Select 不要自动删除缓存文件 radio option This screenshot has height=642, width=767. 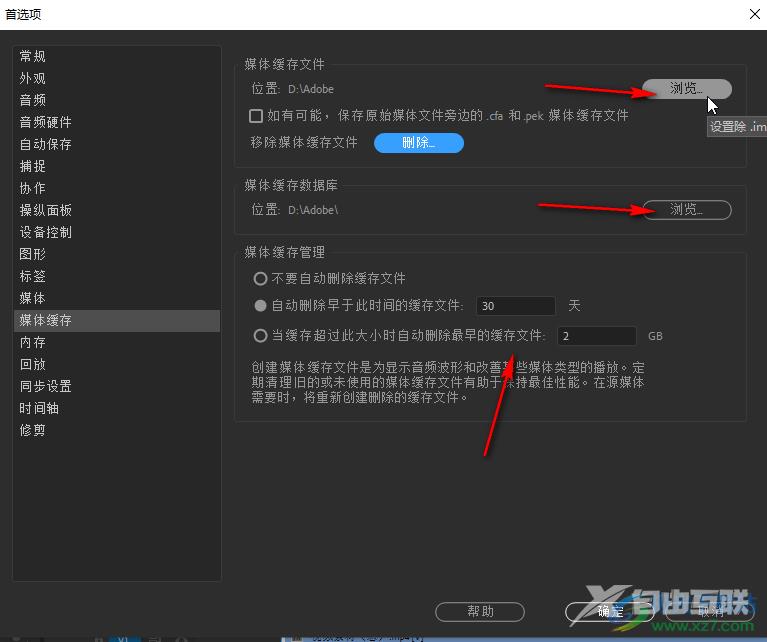pyautogui.click(x=260, y=278)
